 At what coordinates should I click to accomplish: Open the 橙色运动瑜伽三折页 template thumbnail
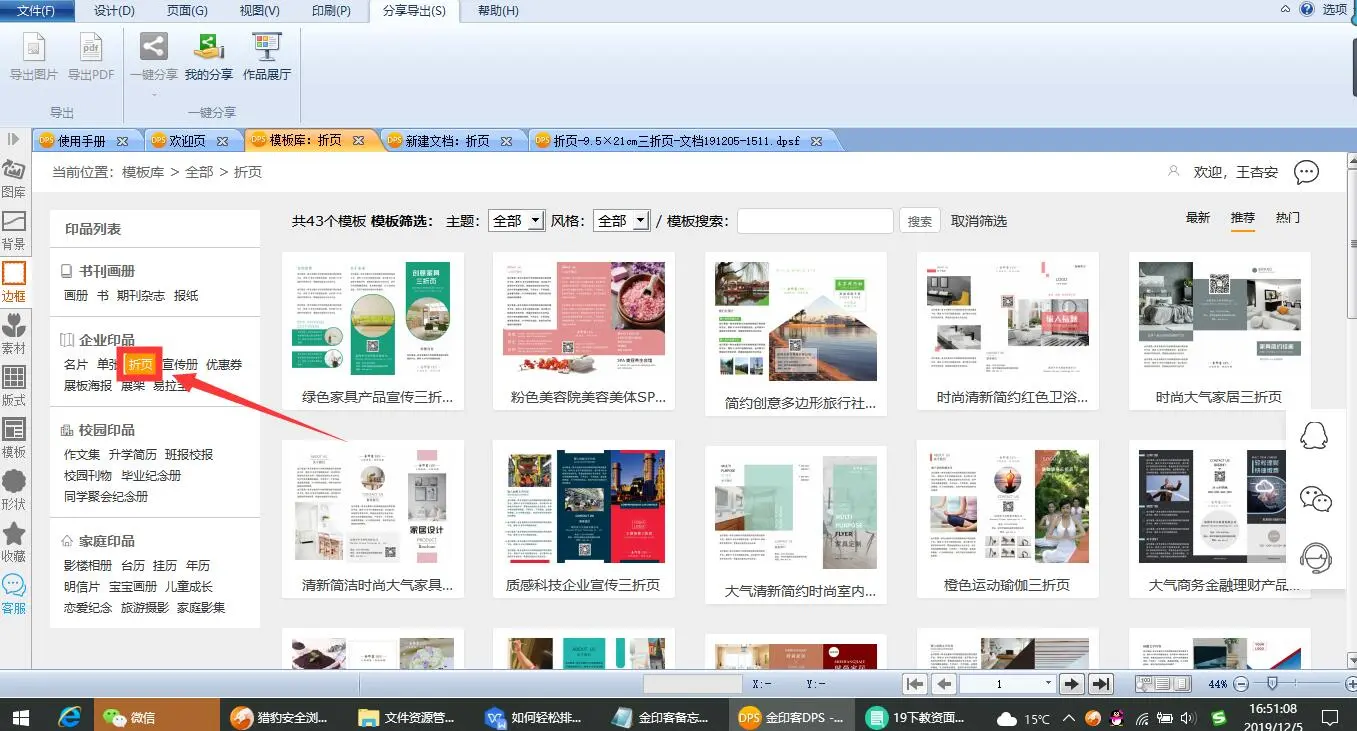(1008, 507)
